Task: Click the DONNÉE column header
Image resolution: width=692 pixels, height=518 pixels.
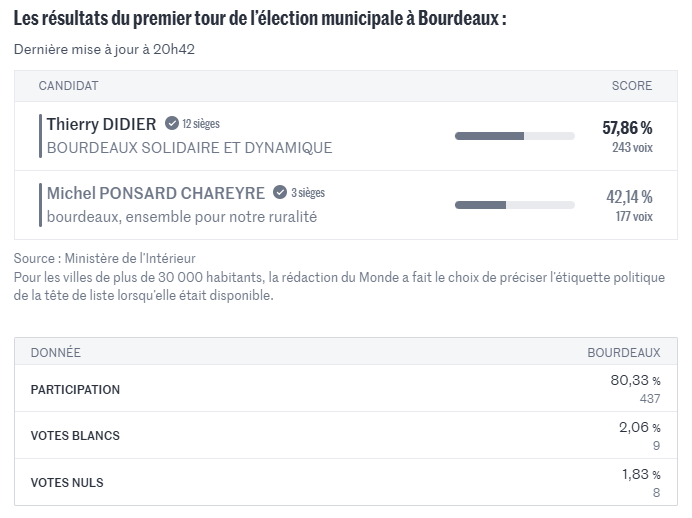Action: (56, 353)
